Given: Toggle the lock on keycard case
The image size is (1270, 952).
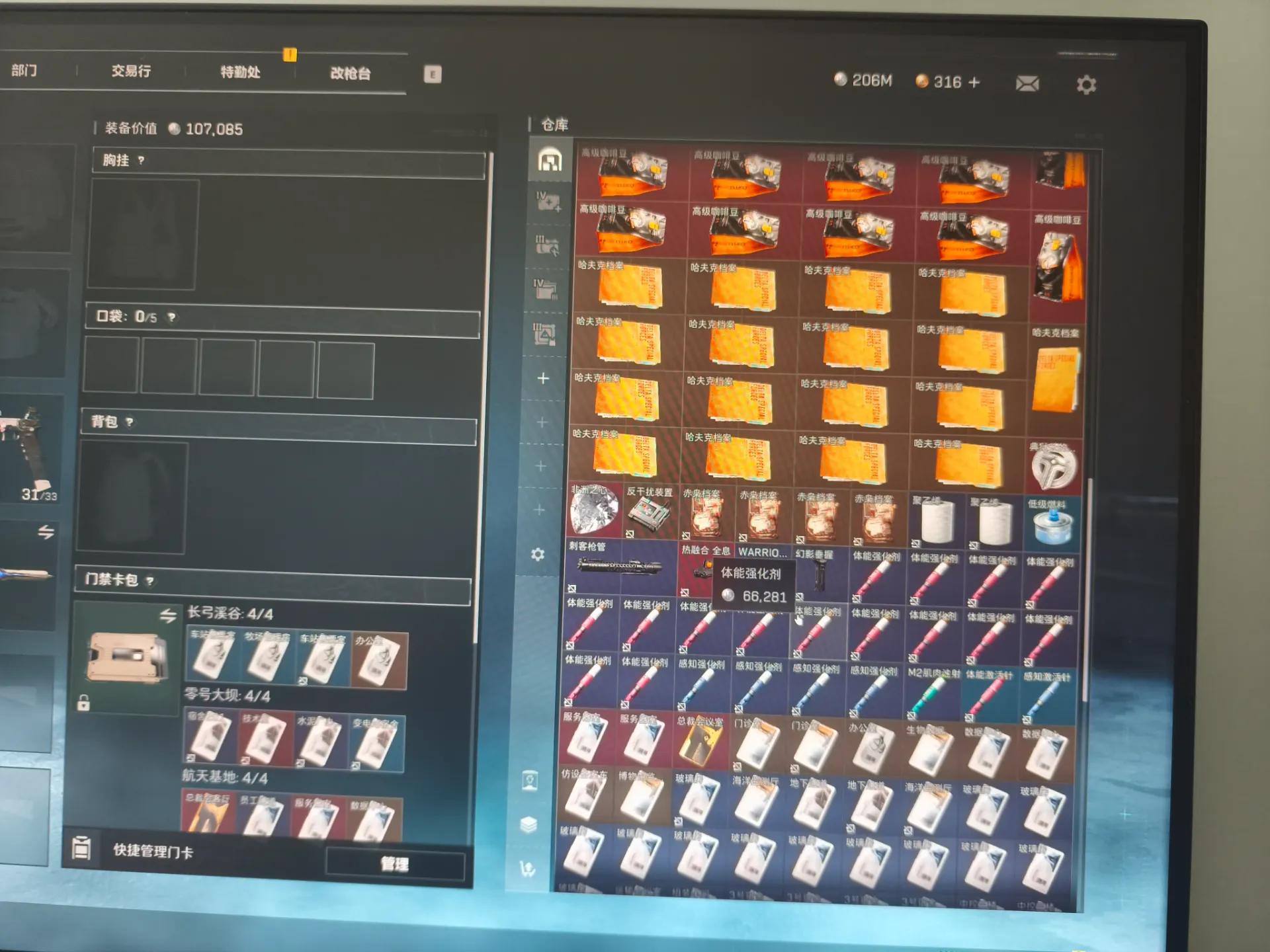Looking at the screenshot, I should tap(83, 702).
